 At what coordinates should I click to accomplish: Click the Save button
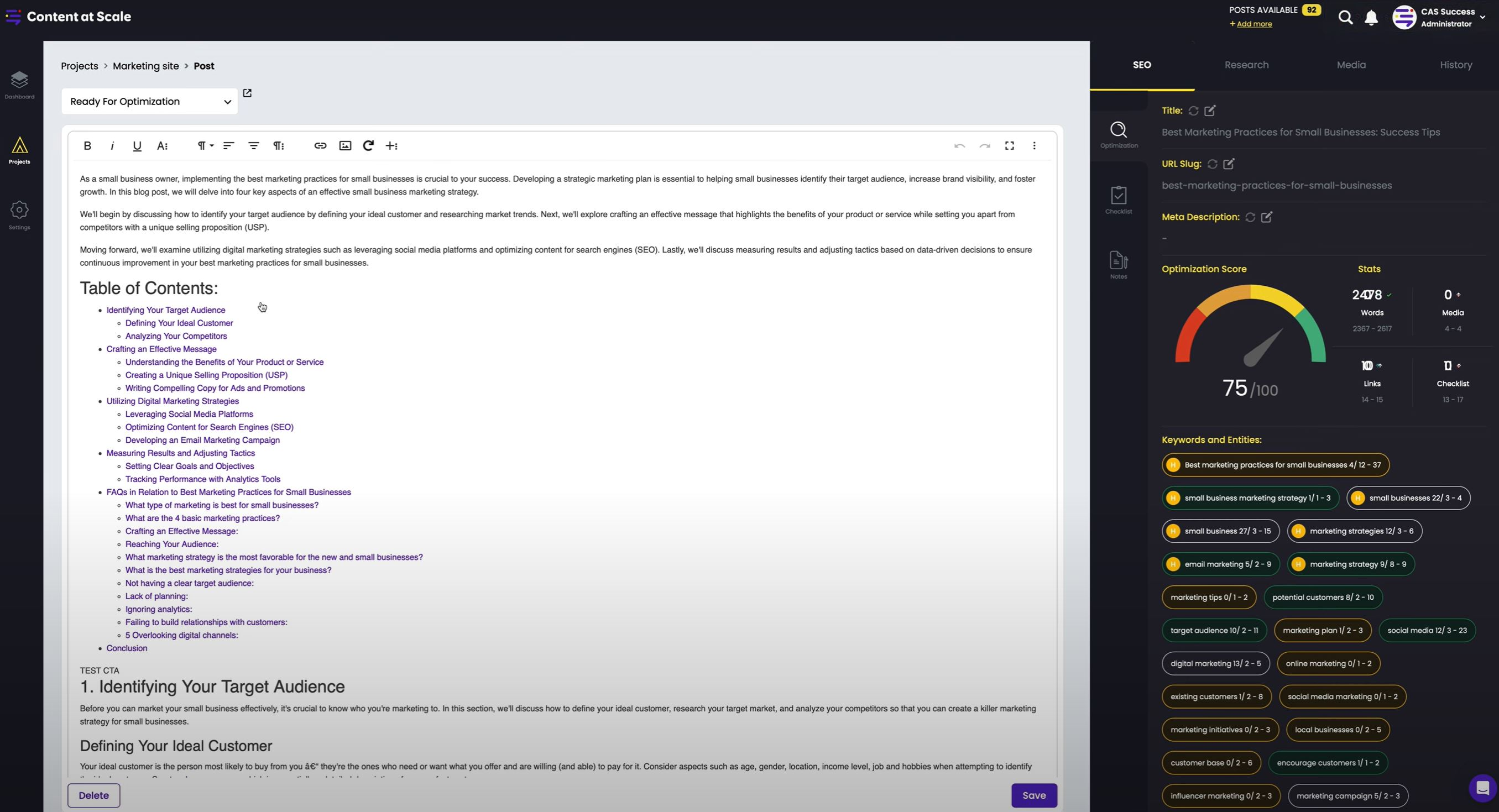(x=1033, y=795)
